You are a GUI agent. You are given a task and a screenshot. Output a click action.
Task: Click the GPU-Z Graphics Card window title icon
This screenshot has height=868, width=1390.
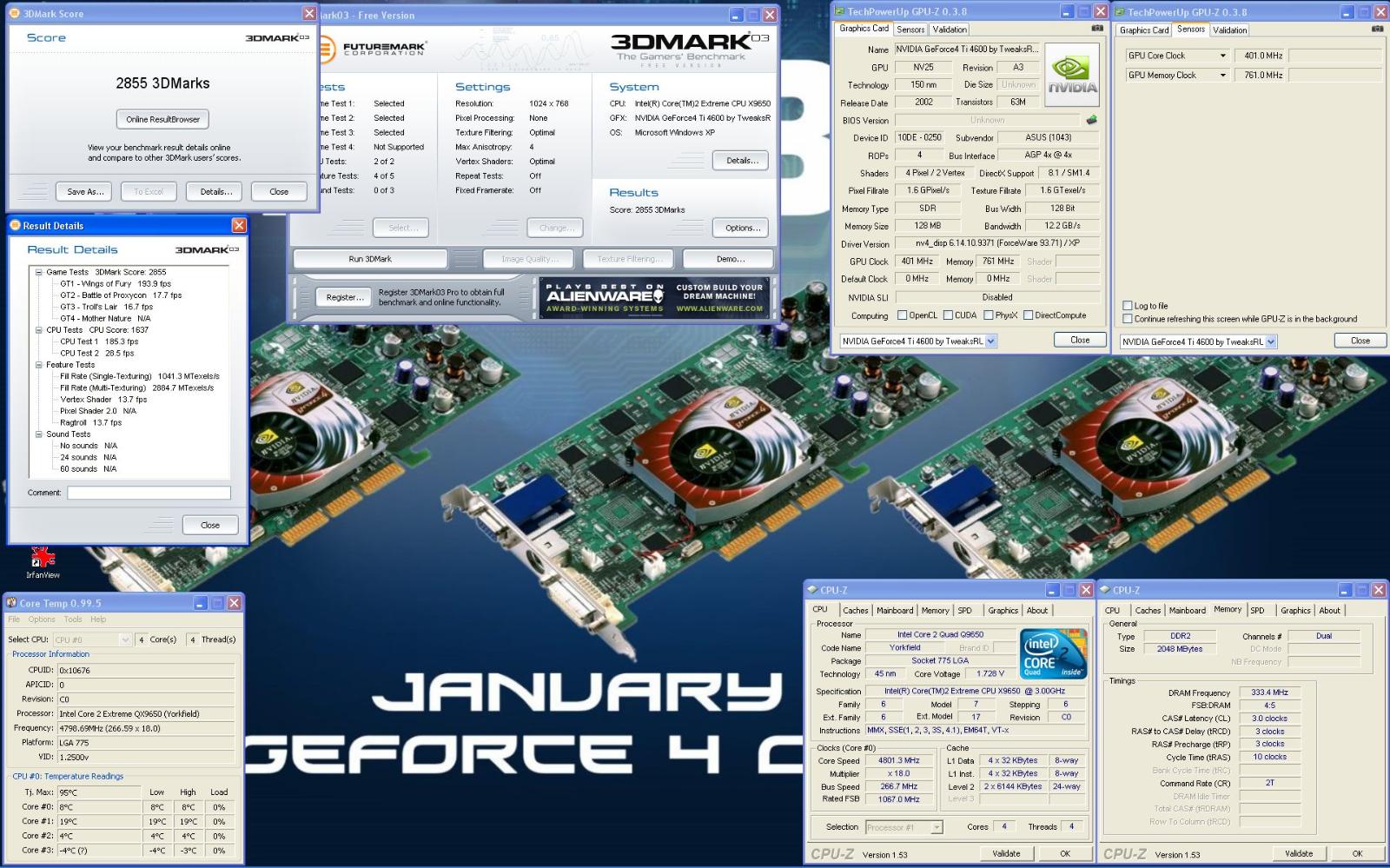point(839,11)
